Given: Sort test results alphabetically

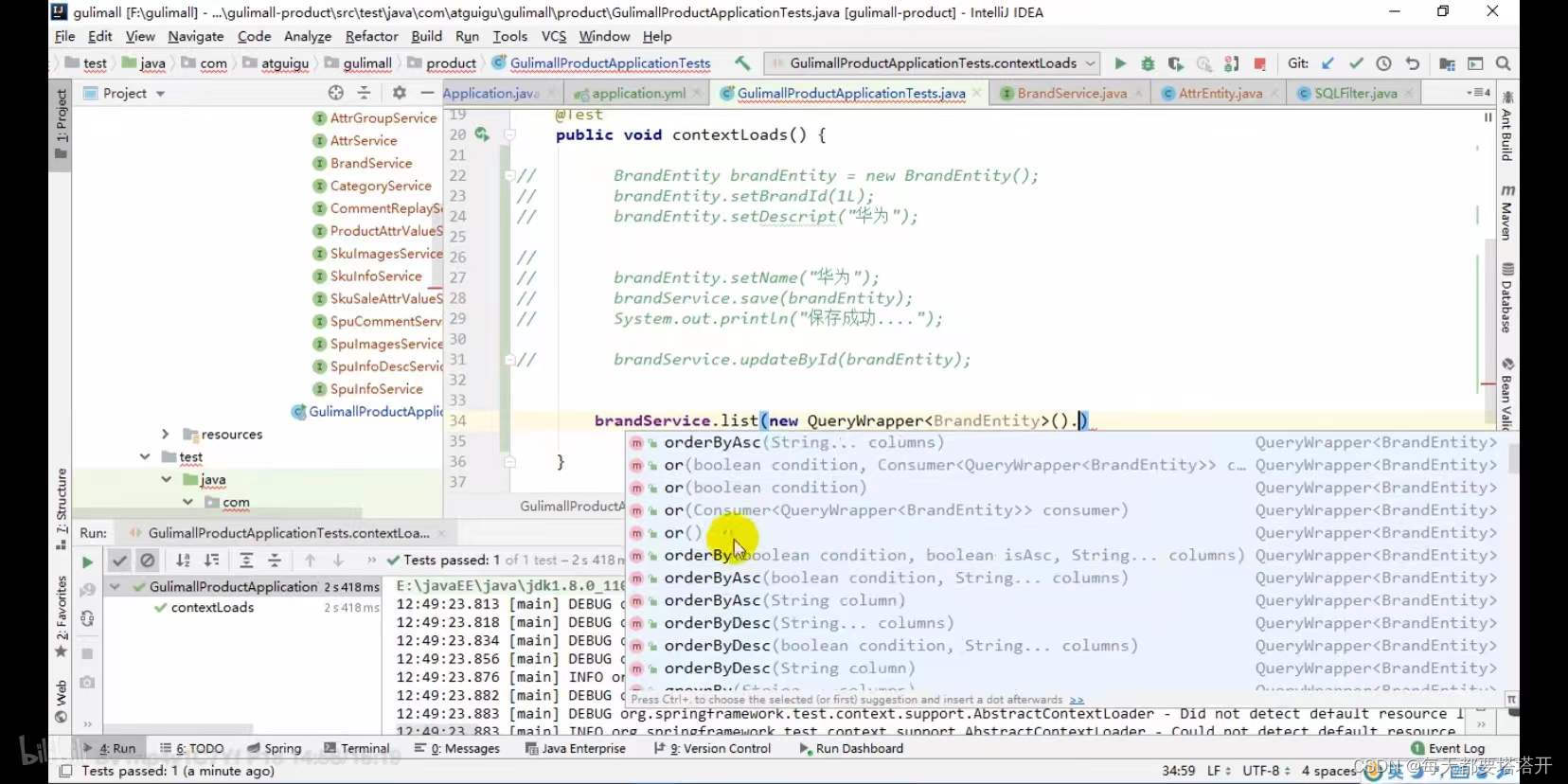Looking at the screenshot, I should tap(184, 561).
